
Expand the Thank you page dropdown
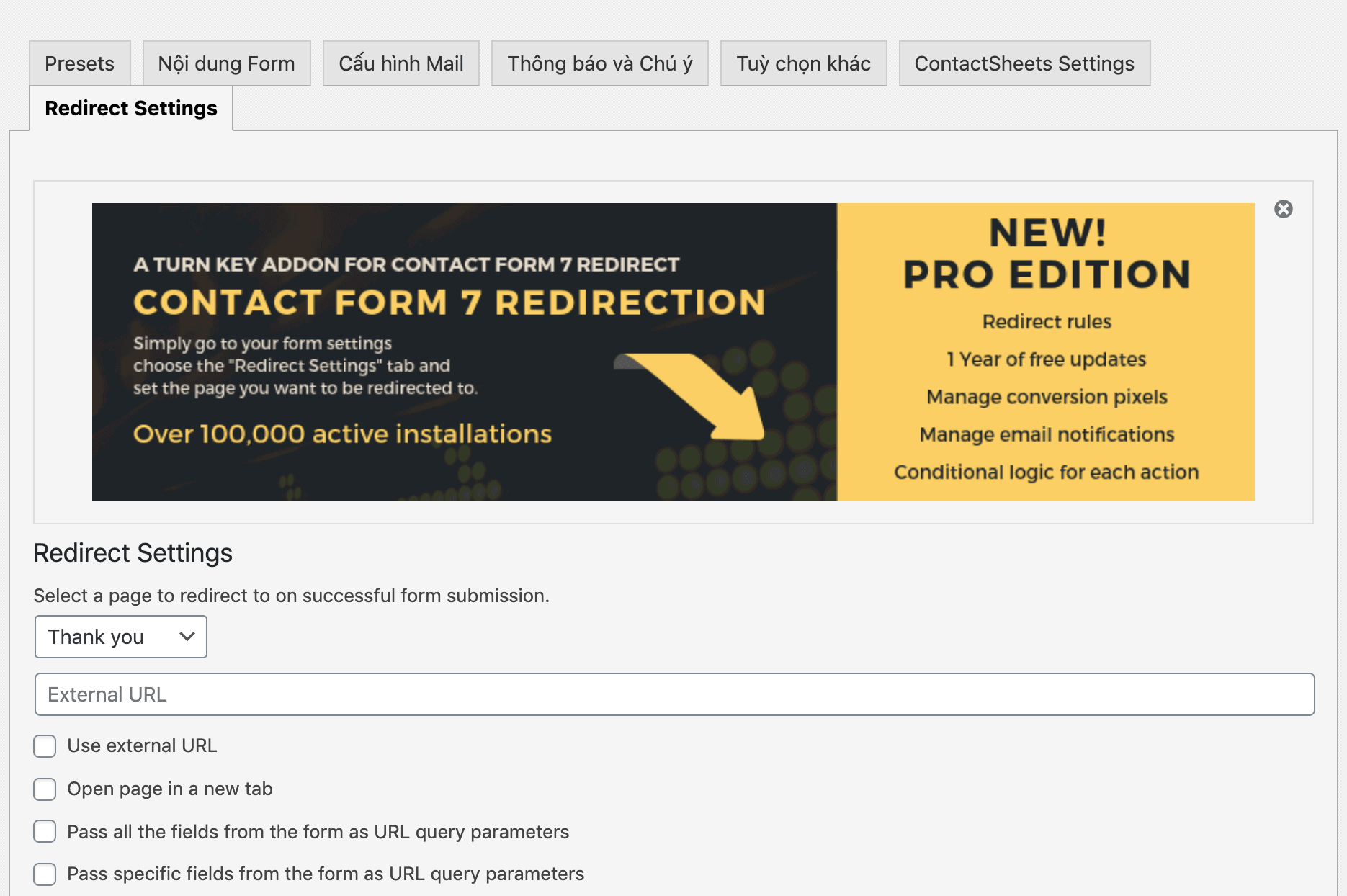point(121,637)
